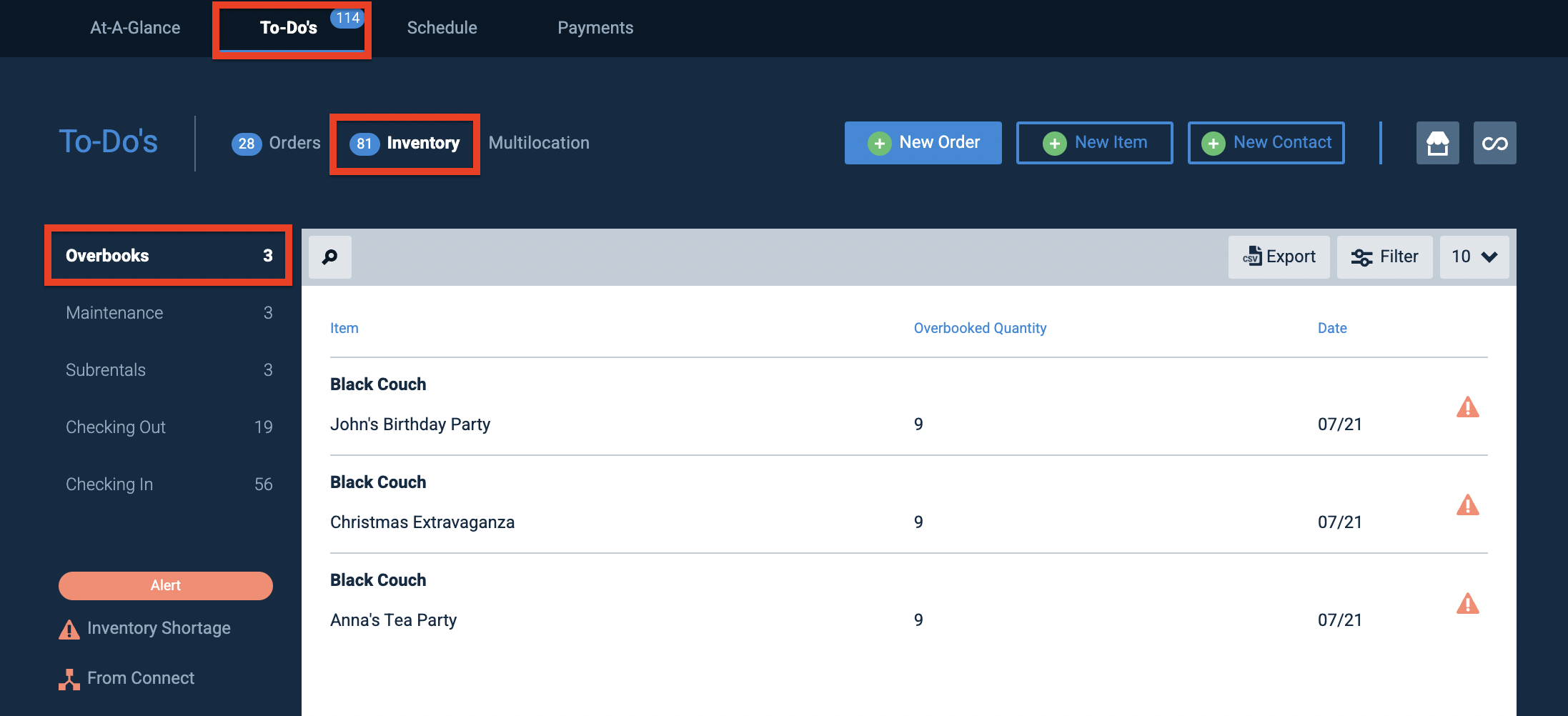Open Christmas Extravaganza order
The image size is (1568, 716).
pos(422,522)
